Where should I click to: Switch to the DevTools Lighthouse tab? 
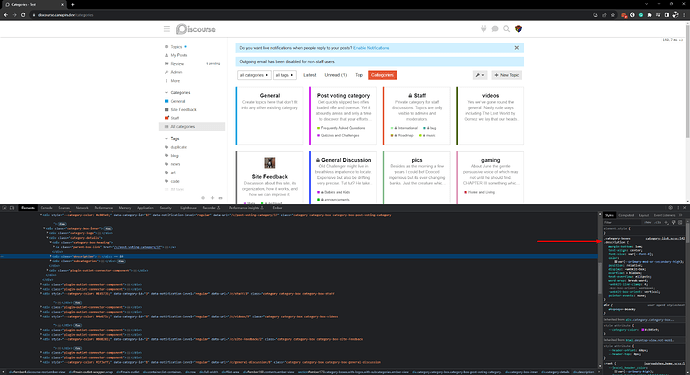point(188,208)
